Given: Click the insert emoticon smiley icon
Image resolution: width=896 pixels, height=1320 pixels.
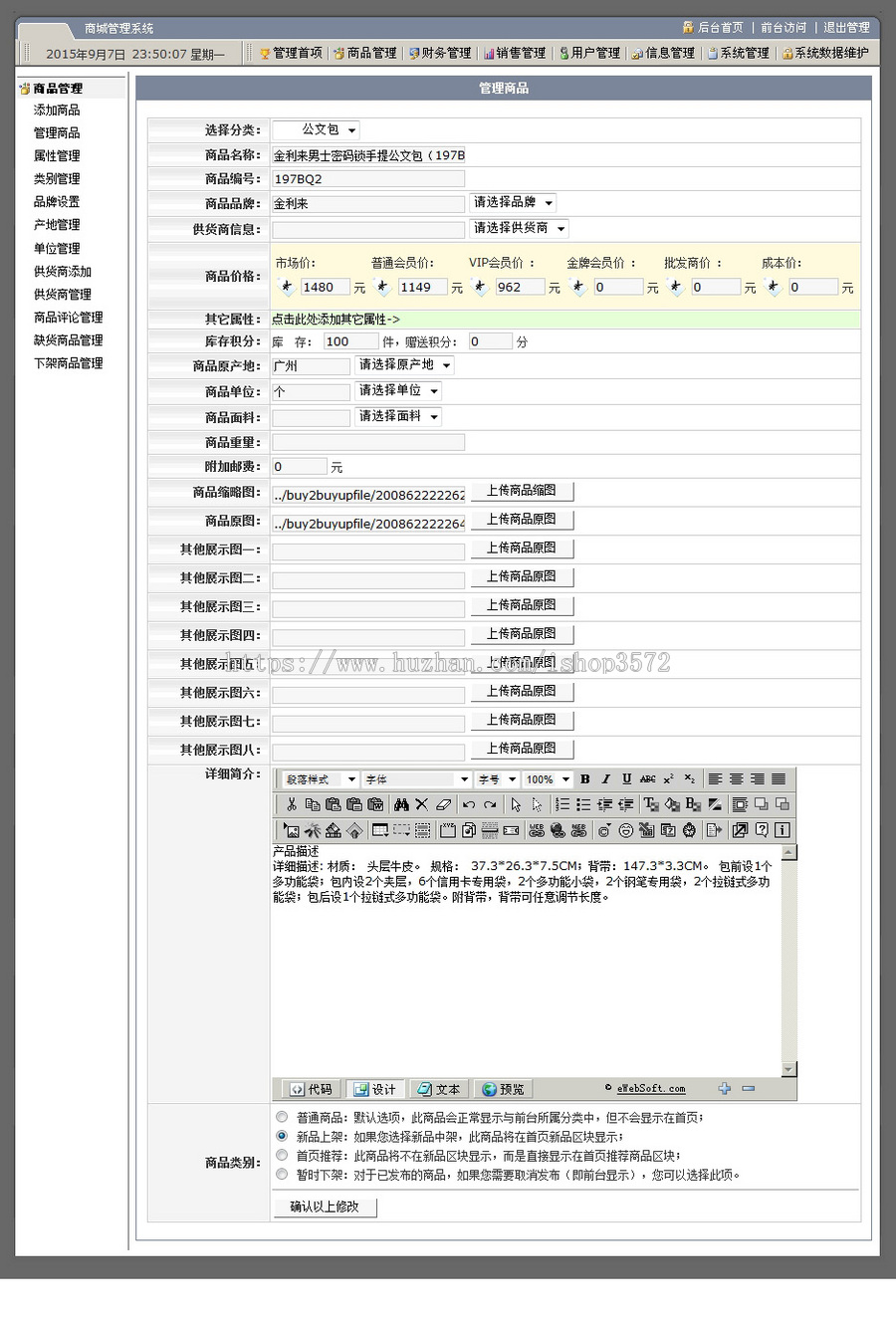Looking at the screenshot, I should click(626, 830).
